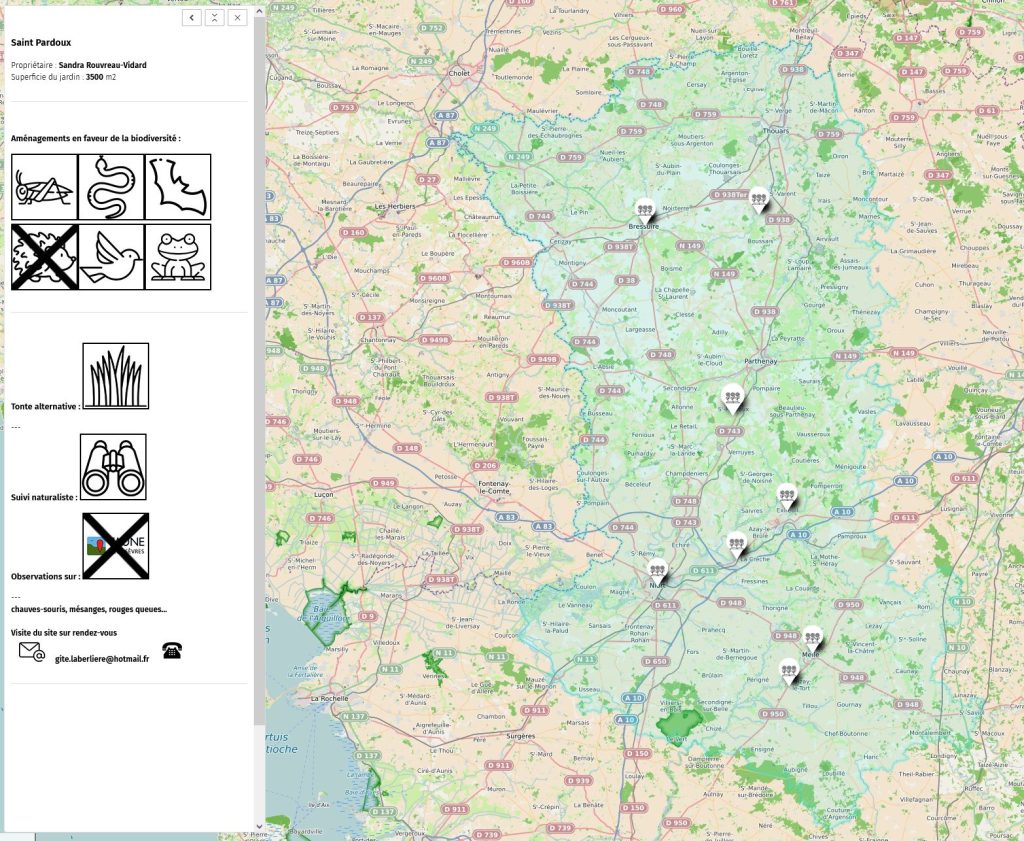The image size is (1024, 841).
Task: Click the envelope email icon
Action: [32, 652]
